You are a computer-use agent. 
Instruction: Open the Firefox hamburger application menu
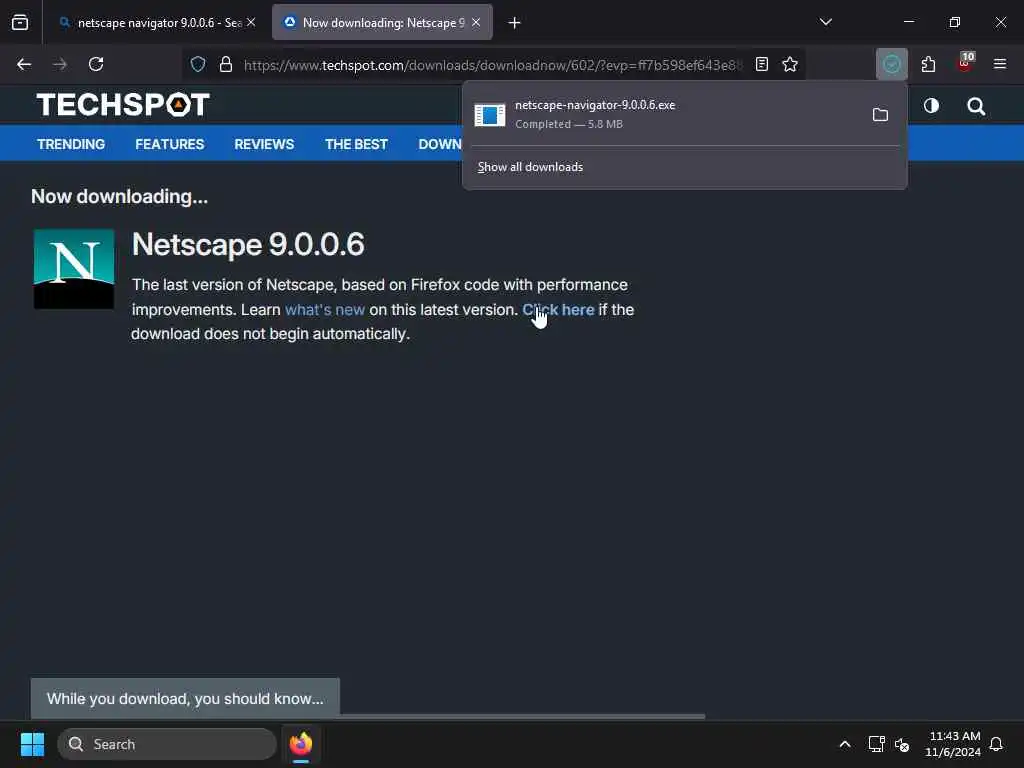[1000, 64]
